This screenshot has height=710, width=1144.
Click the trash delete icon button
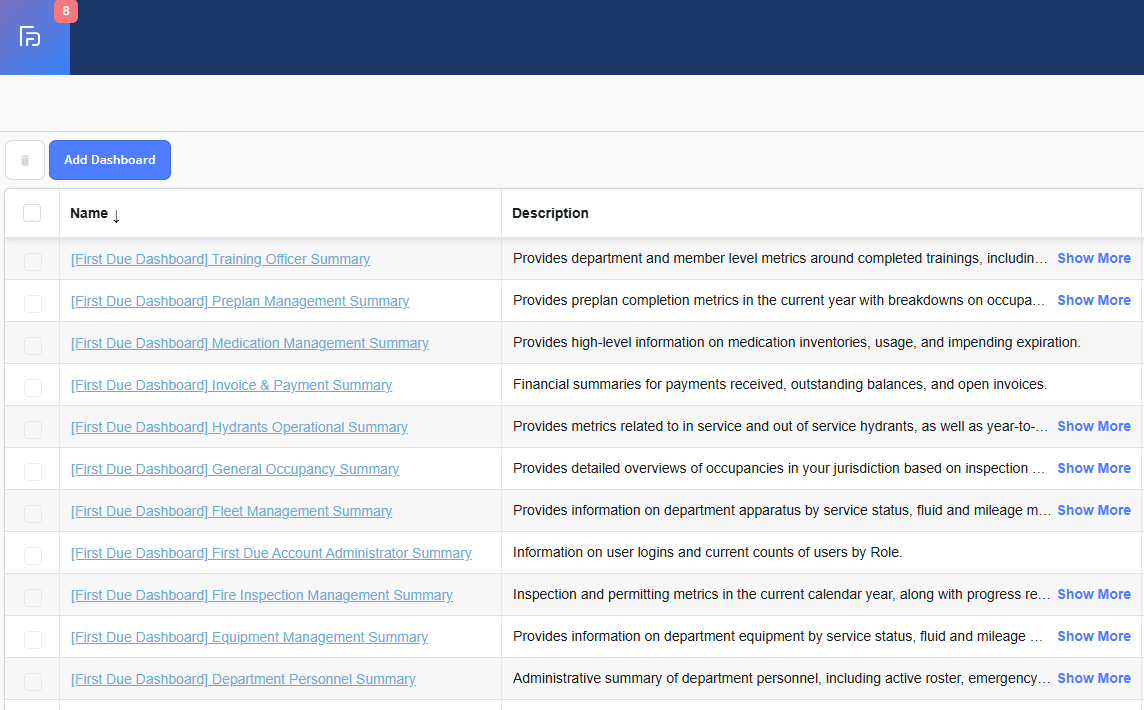click(x=25, y=160)
